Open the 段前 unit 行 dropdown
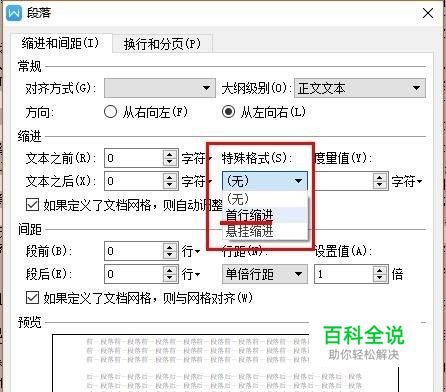 coord(191,251)
